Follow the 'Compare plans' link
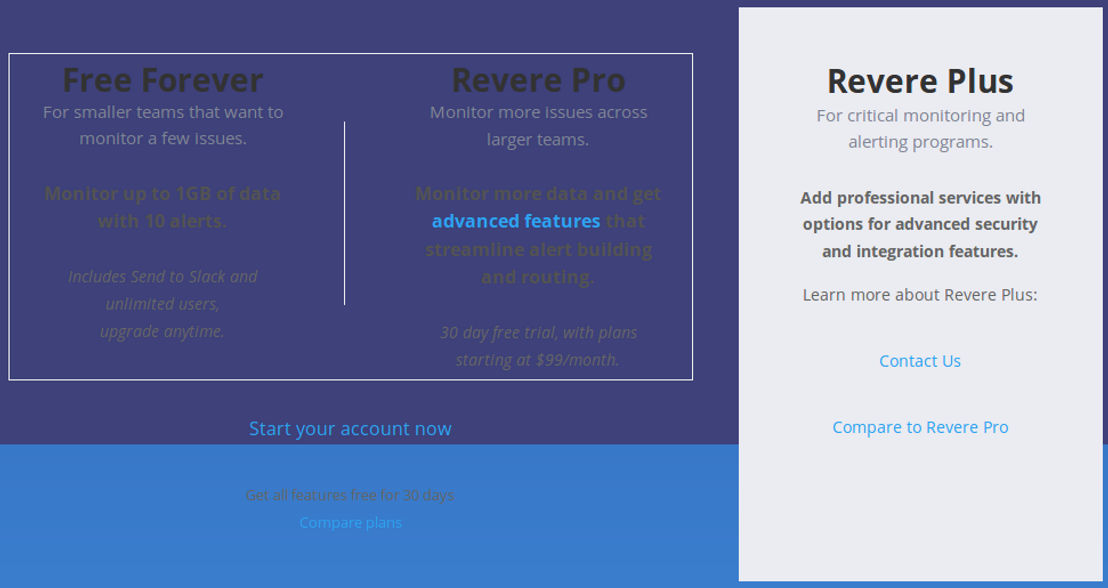Viewport: 1108px width, 588px height. click(350, 523)
